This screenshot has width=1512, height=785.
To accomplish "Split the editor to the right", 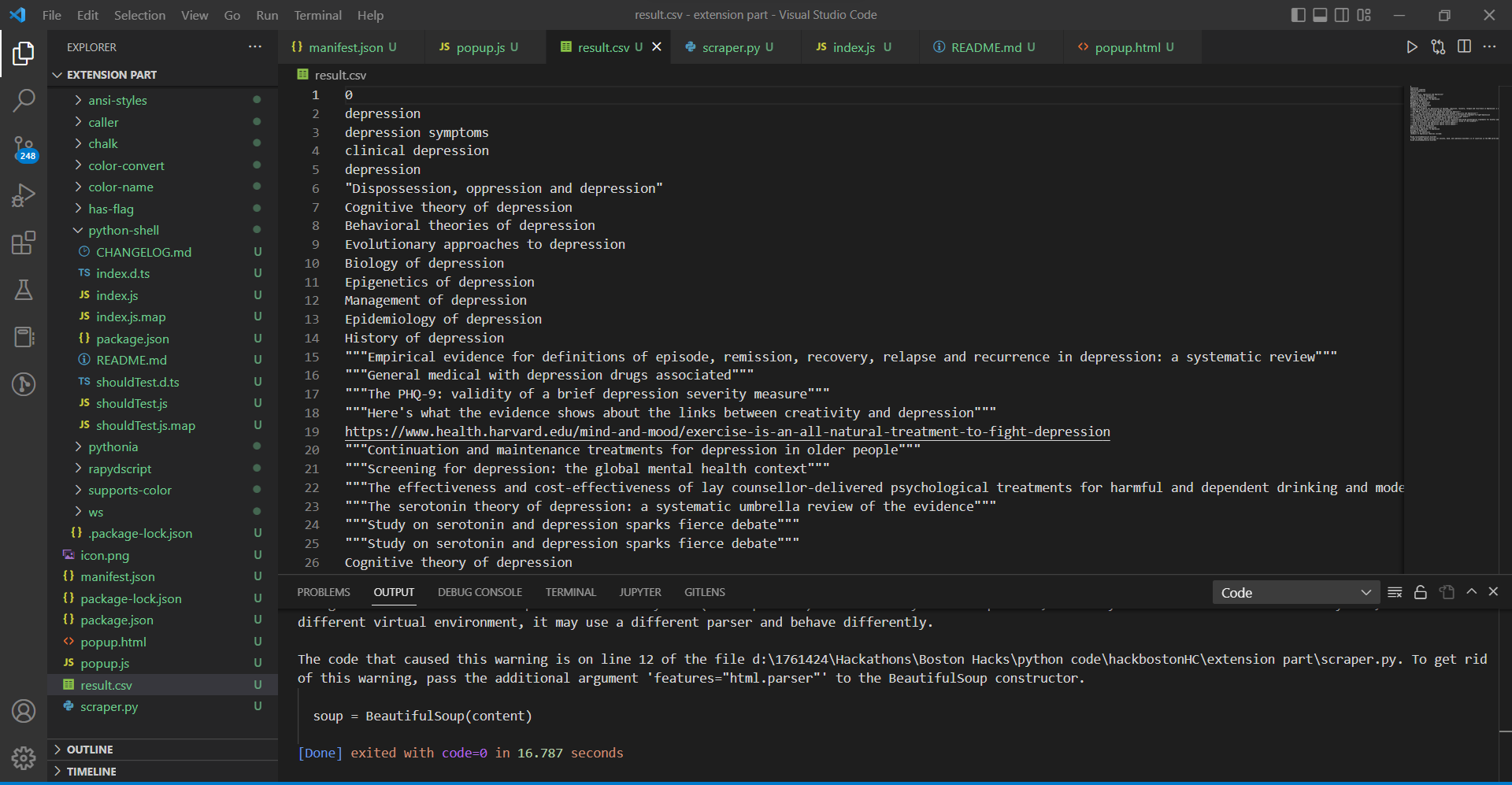I will [x=1464, y=47].
